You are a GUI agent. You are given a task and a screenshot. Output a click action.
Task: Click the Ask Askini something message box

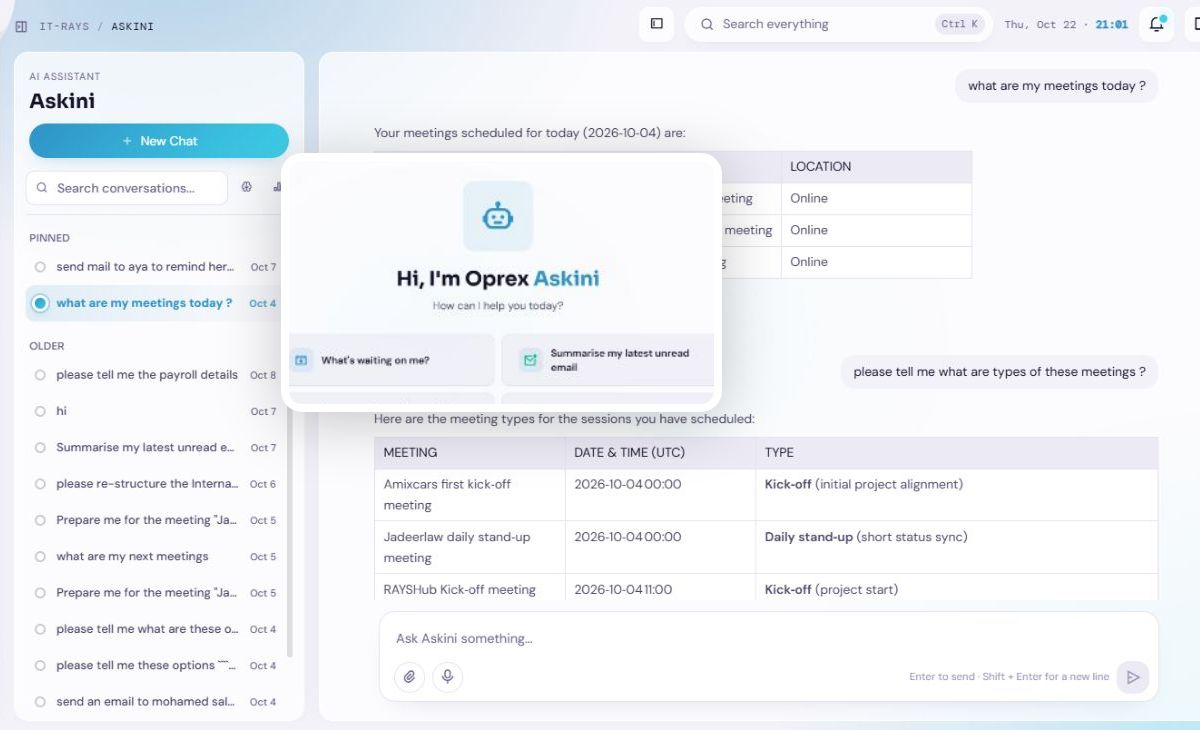(x=768, y=638)
